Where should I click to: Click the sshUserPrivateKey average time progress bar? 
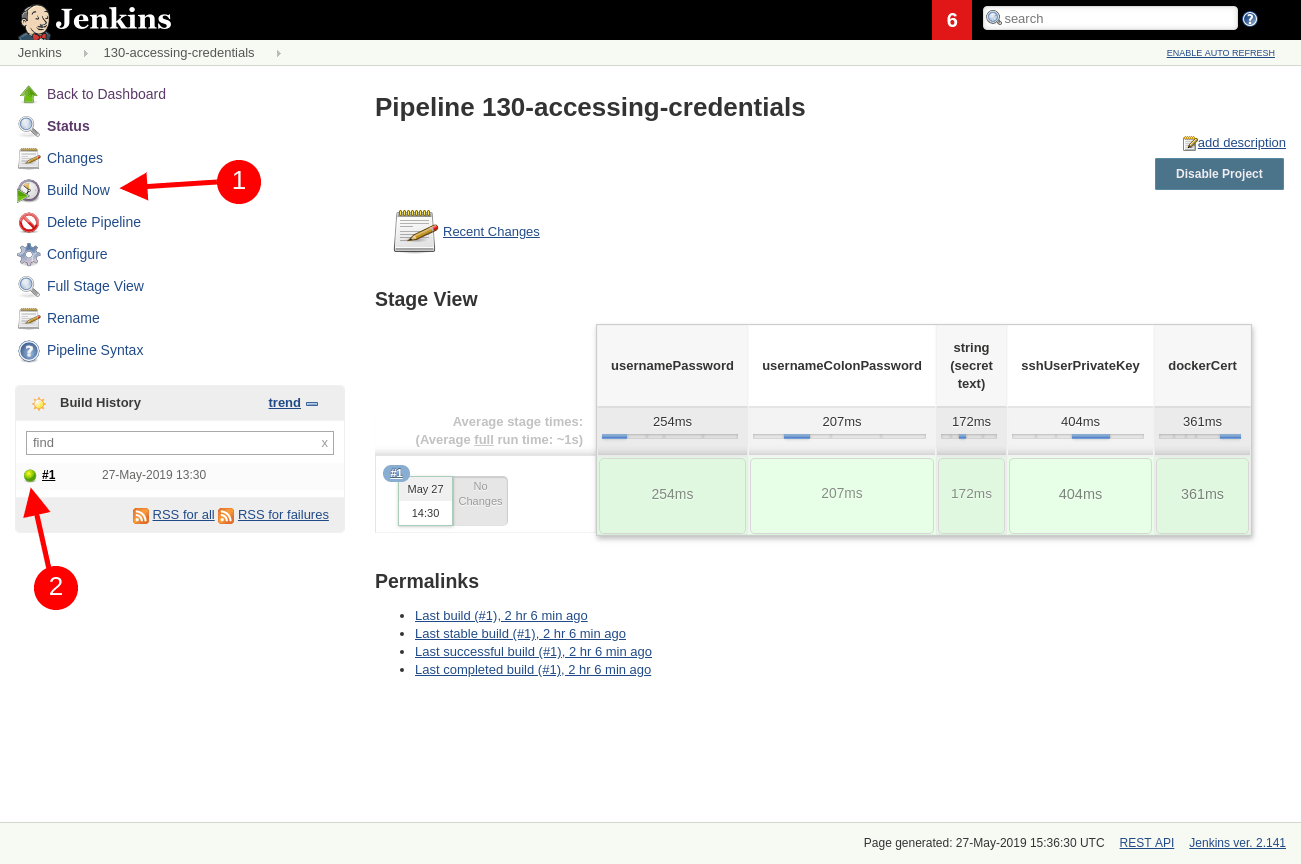click(1078, 437)
